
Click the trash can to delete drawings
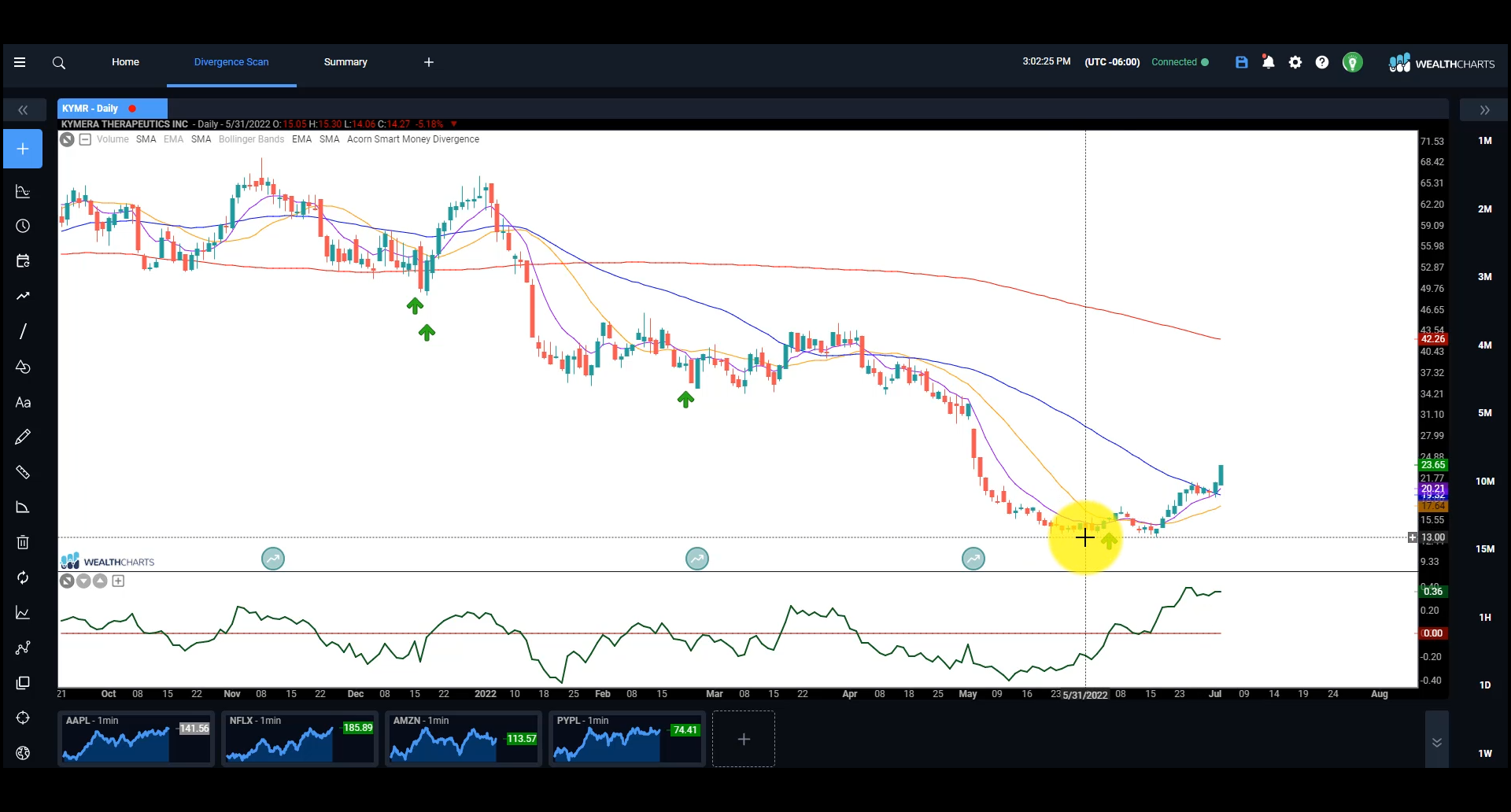[23, 542]
